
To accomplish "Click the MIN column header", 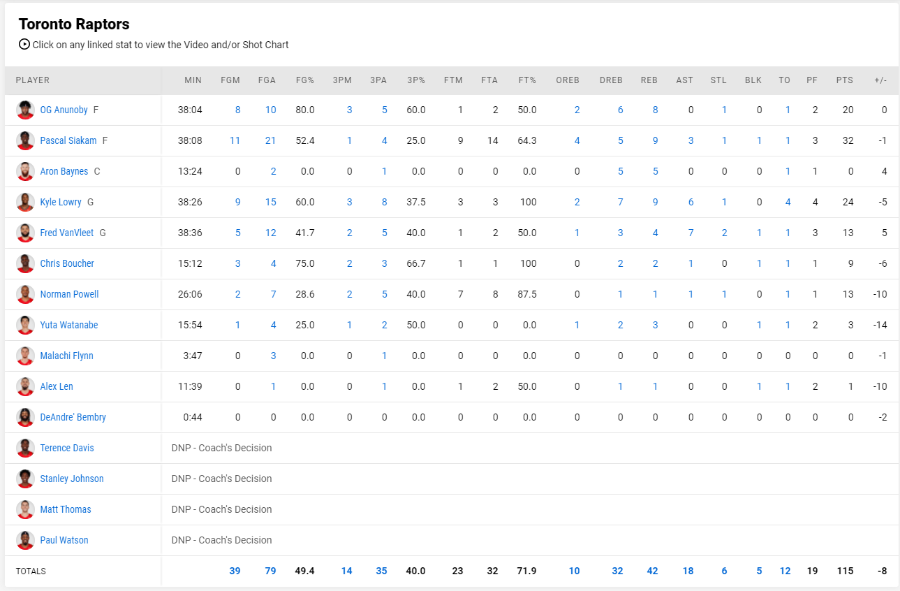I will click(193, 80).
